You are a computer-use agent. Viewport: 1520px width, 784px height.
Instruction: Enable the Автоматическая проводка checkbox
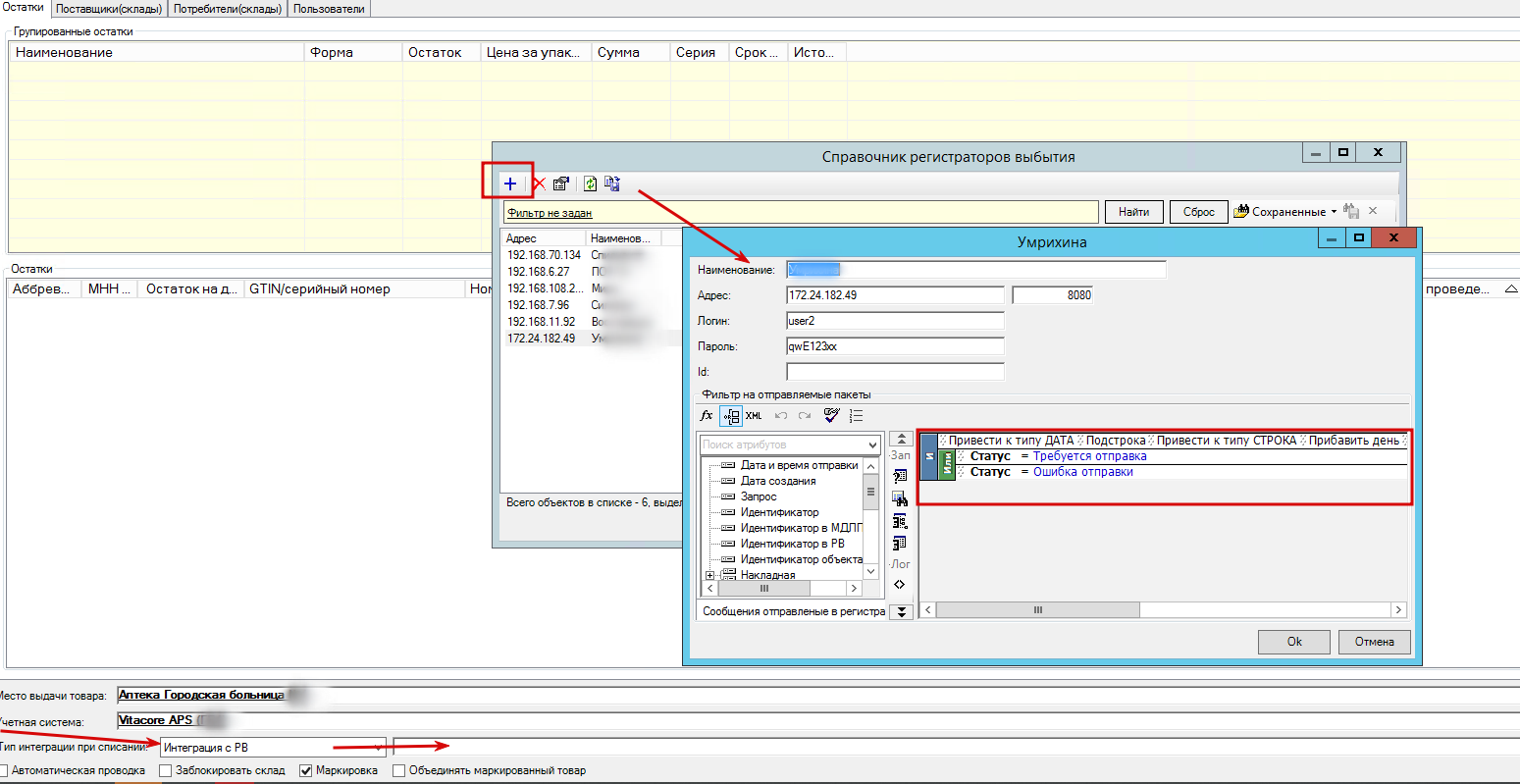click(x=4, y=770)
